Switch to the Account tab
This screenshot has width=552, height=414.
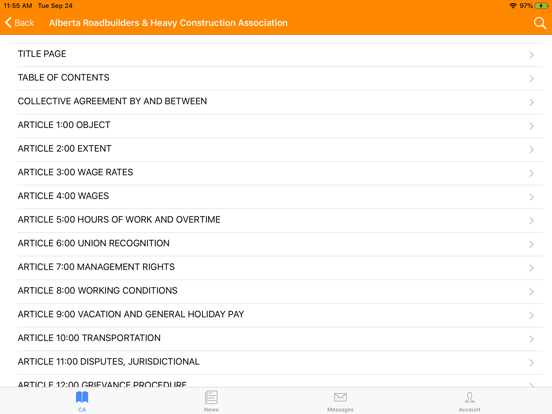[469, 401]
